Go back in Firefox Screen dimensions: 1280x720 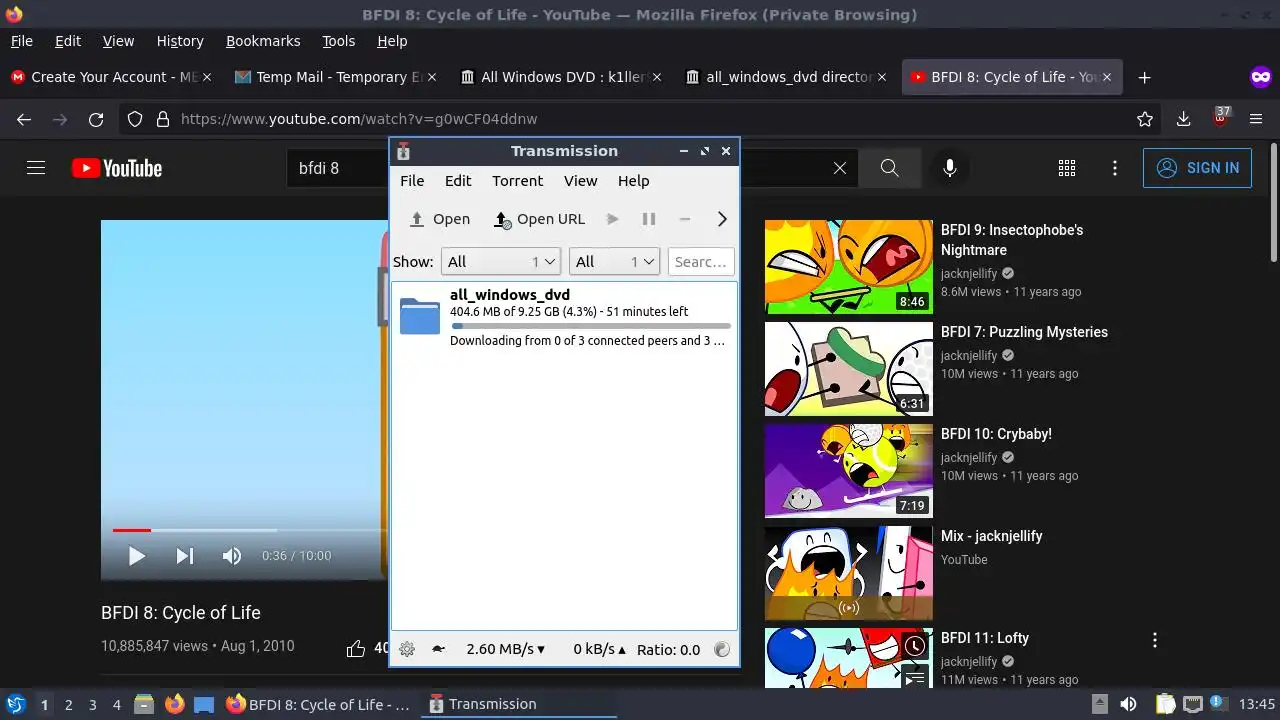pyautogui.click(x=24, y=119)
